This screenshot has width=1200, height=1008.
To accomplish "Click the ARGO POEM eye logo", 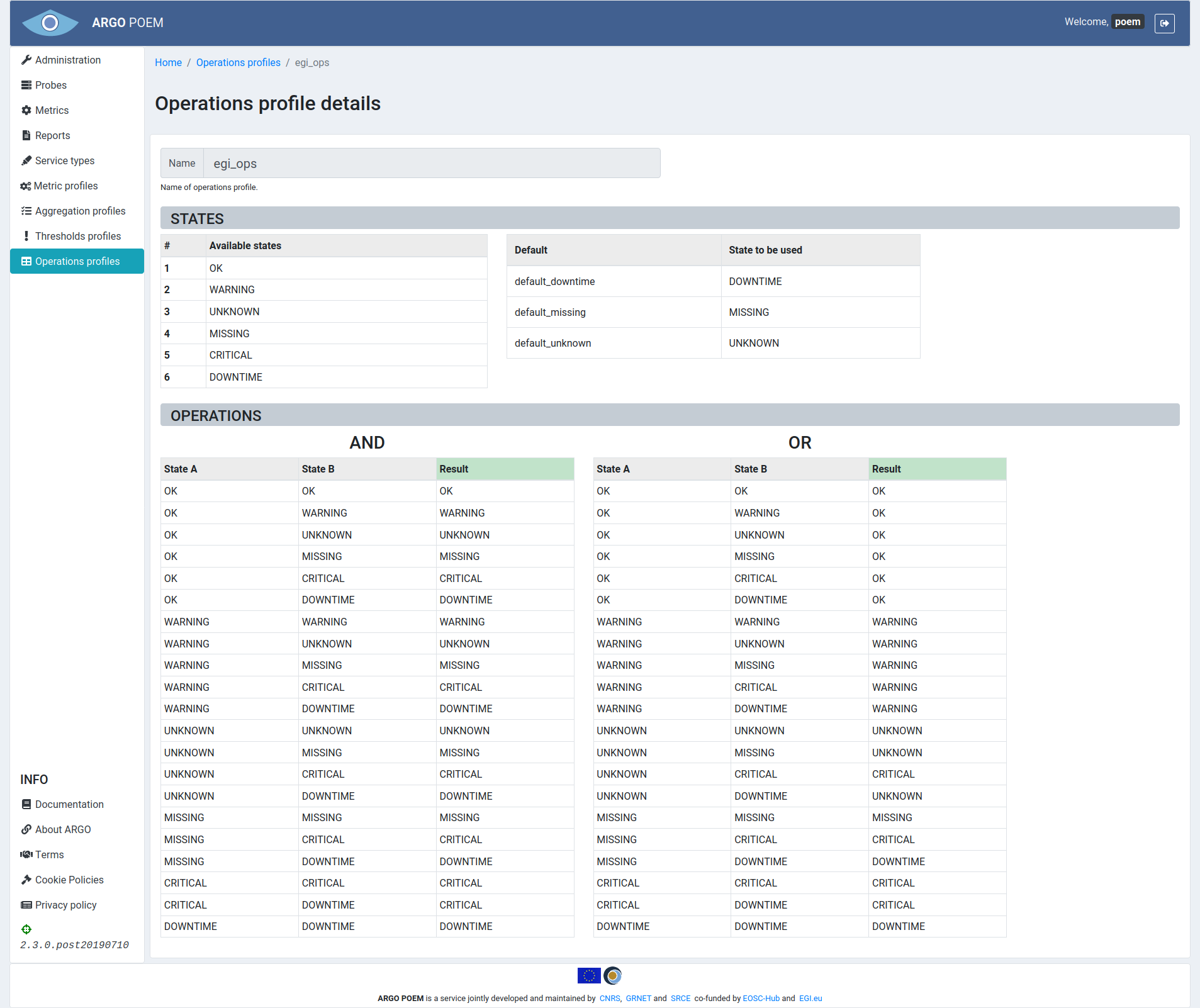I will [x=50, y=23].
